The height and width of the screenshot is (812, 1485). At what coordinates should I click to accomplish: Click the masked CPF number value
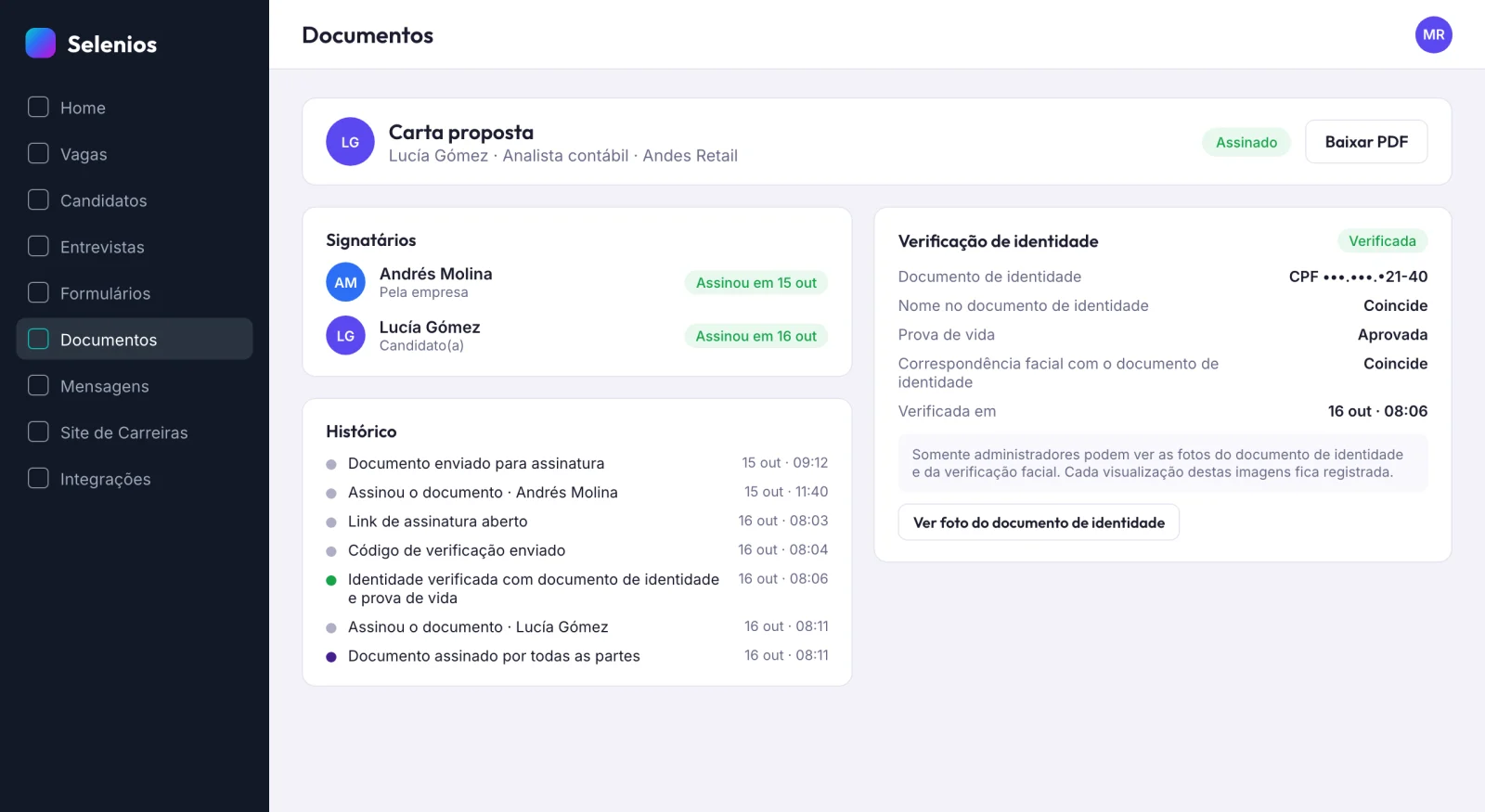[1358, 277]
